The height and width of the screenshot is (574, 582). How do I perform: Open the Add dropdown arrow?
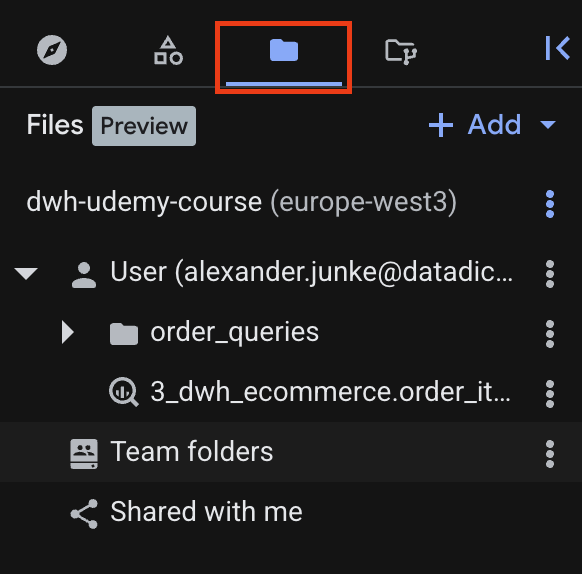[x=548, y=124]
